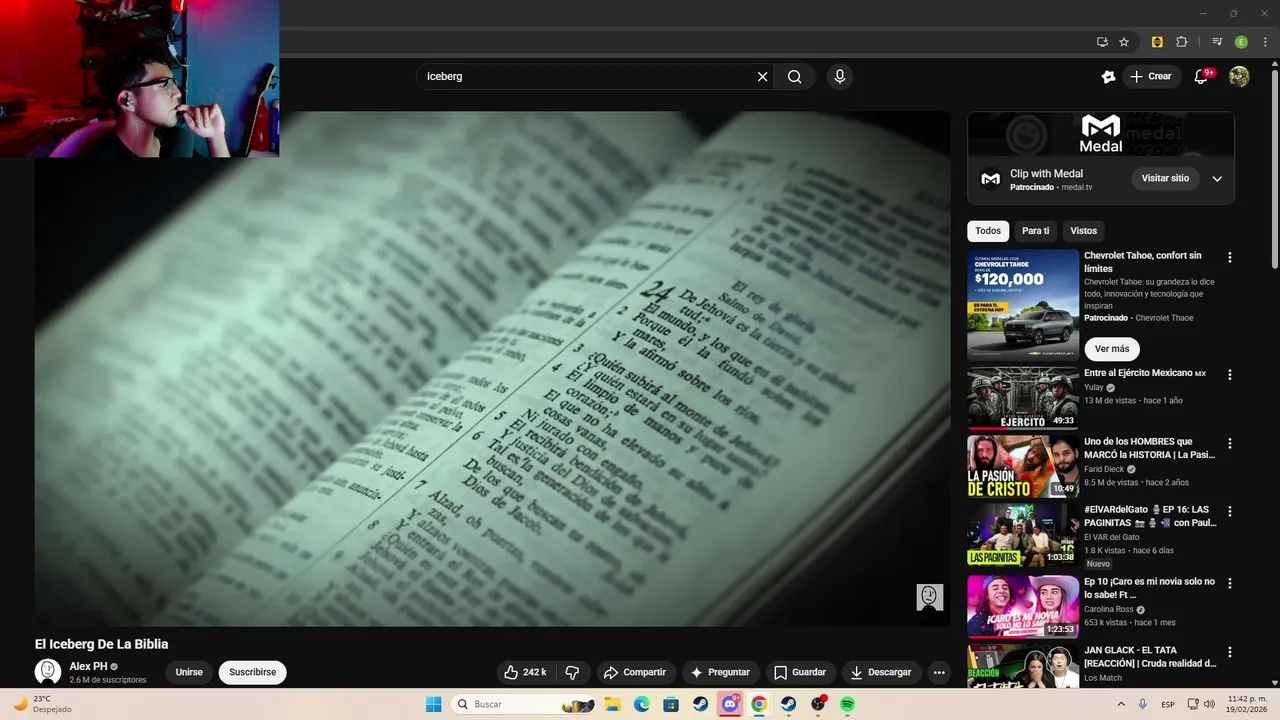1280x720 pixels.
Task: Click the Visitar sitio button
Action: (x=1166, y=178)
